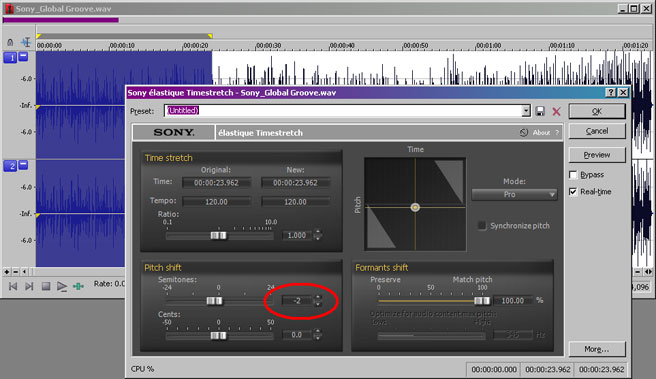Click the lock icon beside the timeline ruler
Screen dimensions: 656x379
pyautogui.click(x=10, y=42)
